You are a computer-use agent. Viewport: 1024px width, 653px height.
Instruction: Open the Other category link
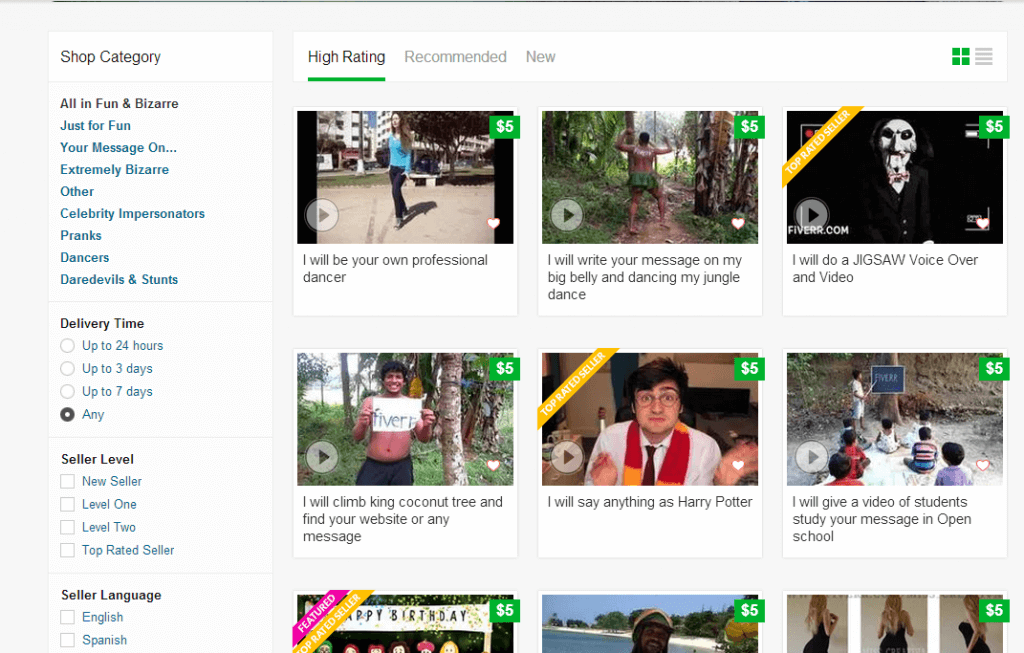(77, 191)
